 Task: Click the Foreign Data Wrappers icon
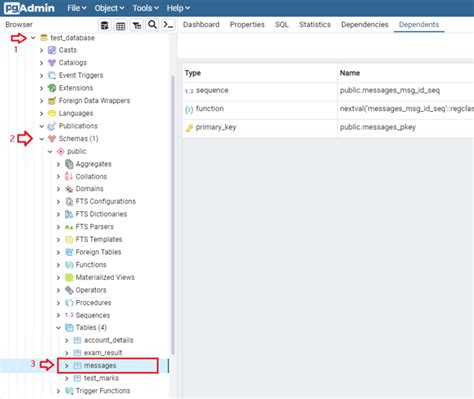tap(52, 101)
